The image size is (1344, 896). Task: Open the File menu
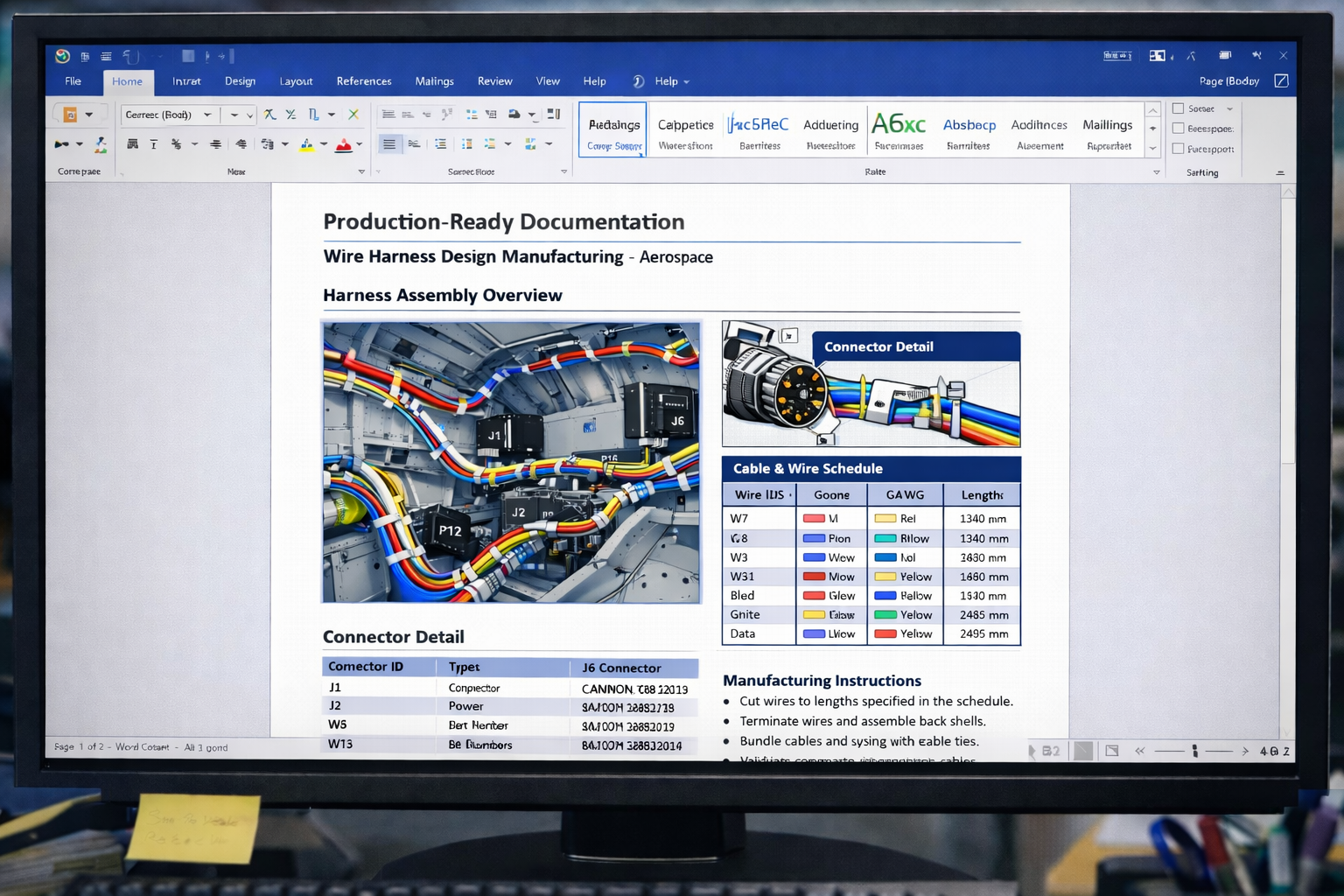[x=73, y=81]
